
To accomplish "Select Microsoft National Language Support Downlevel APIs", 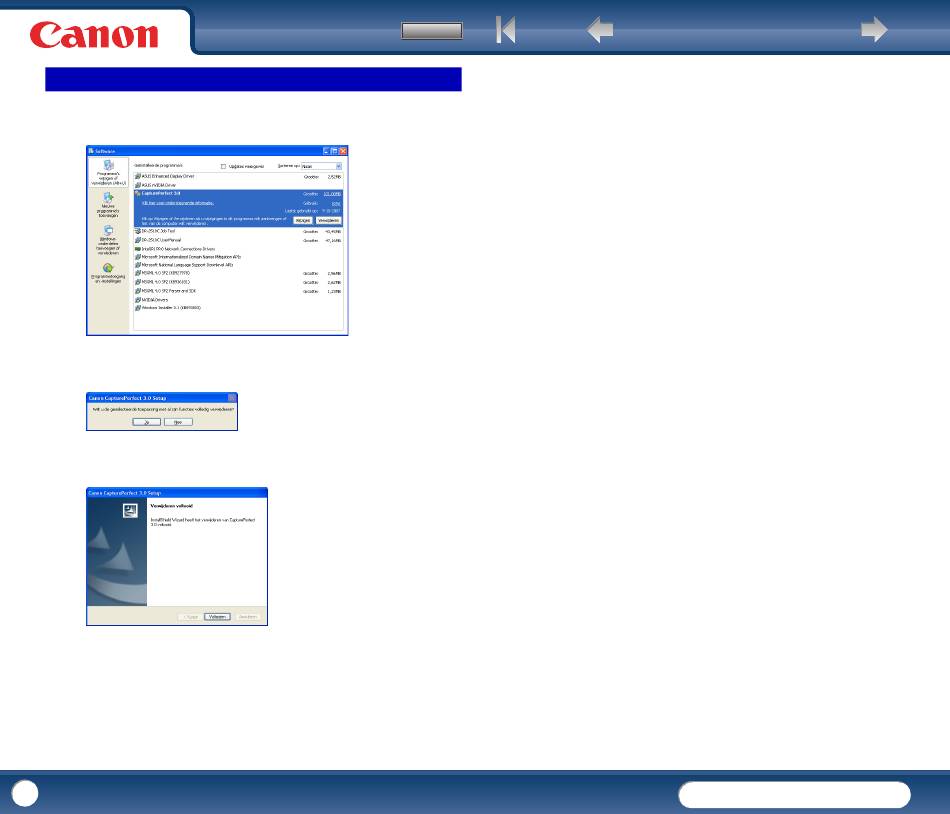I will tap(238, 265).
